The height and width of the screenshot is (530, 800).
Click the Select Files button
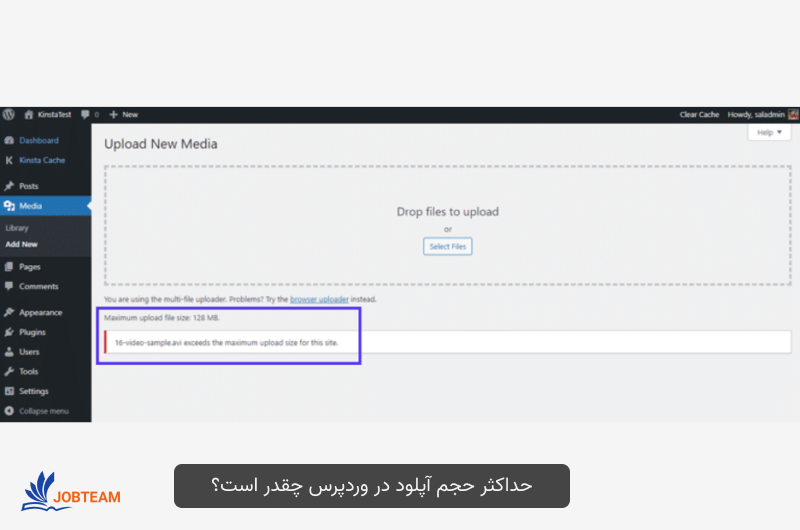click(447, 246)
